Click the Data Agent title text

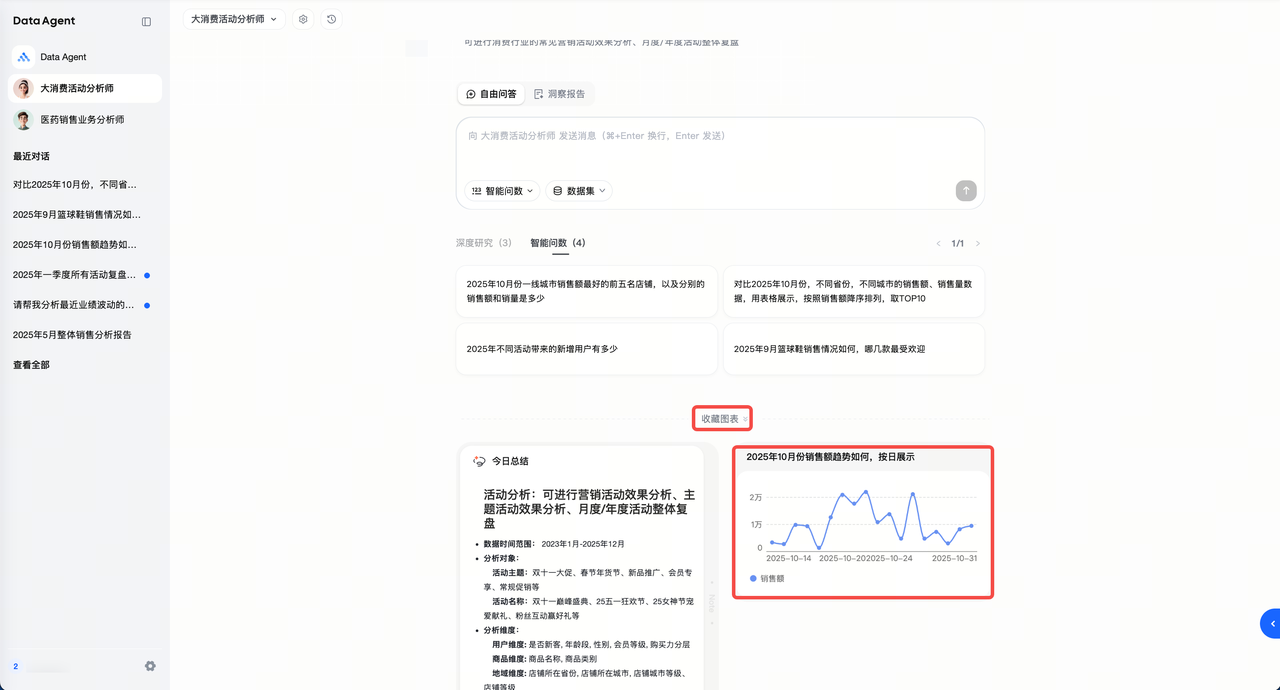tap(44, 21)
